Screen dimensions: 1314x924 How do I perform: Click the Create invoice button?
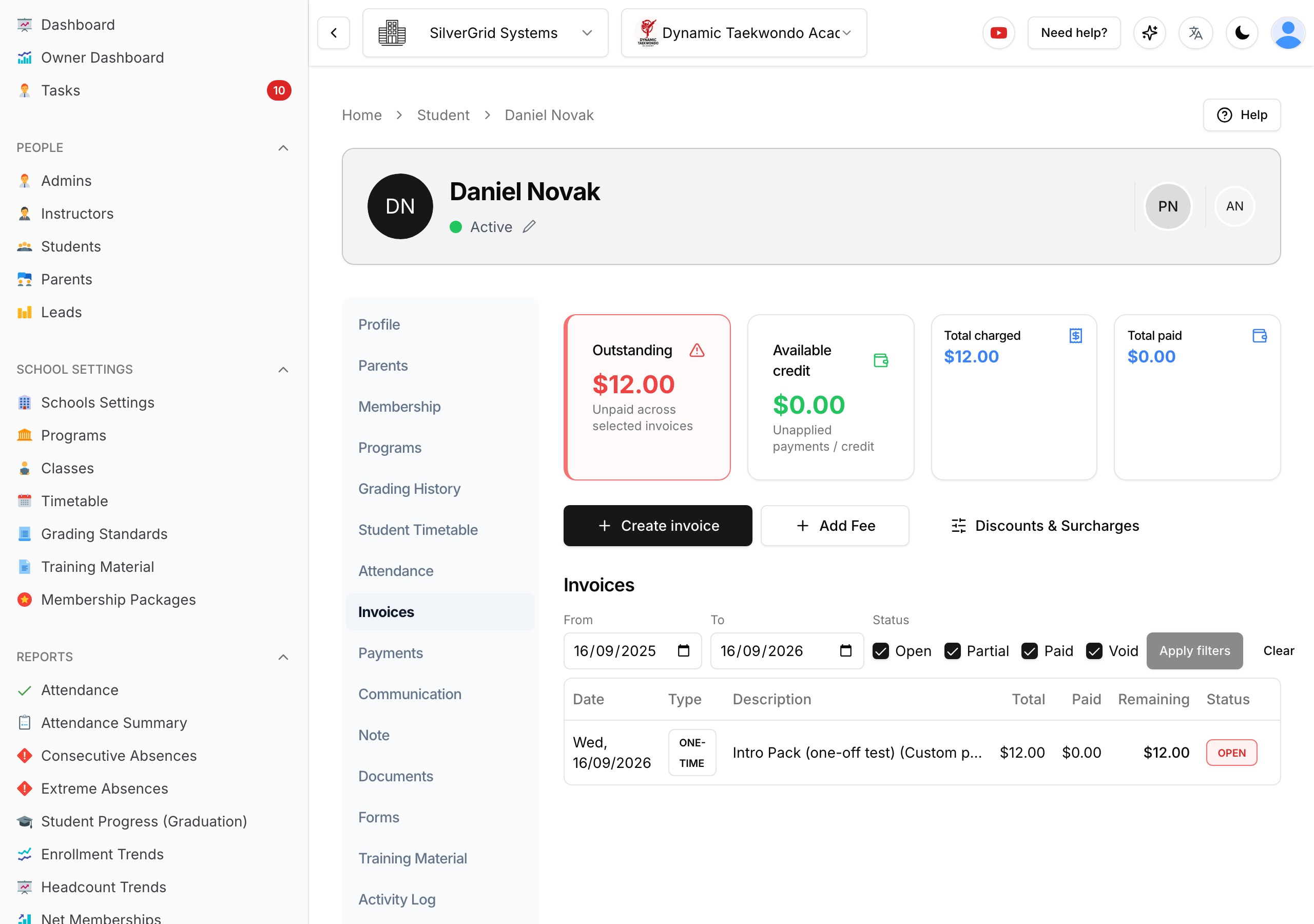click(x=658, y=526)
